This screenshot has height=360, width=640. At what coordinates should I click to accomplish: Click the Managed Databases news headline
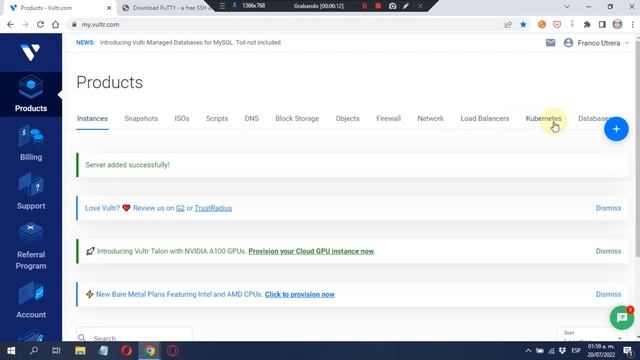pyautogui.click(x=190, y=42)
